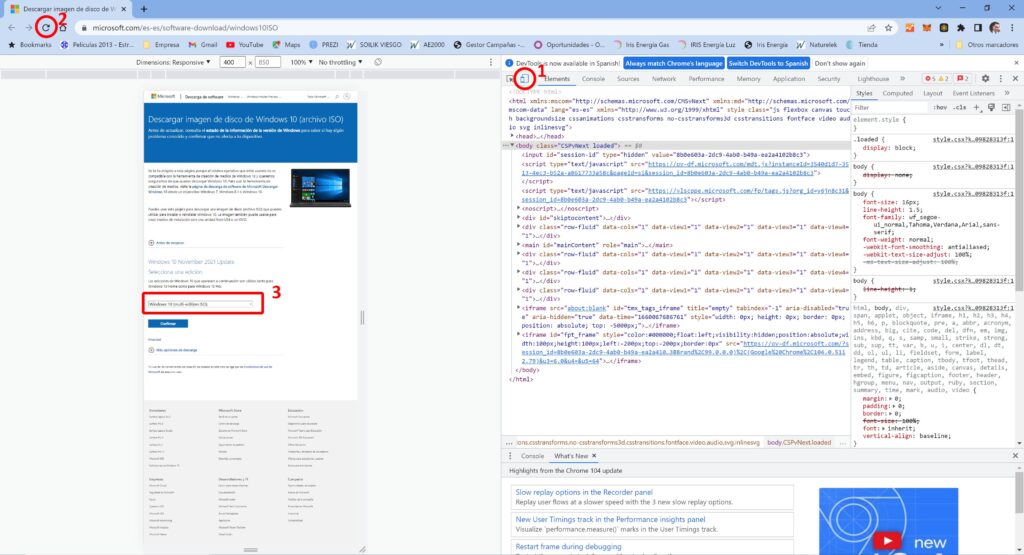Open a new browser tab
The width and height of the screenshot is (1024, 555).
point(144,8)
